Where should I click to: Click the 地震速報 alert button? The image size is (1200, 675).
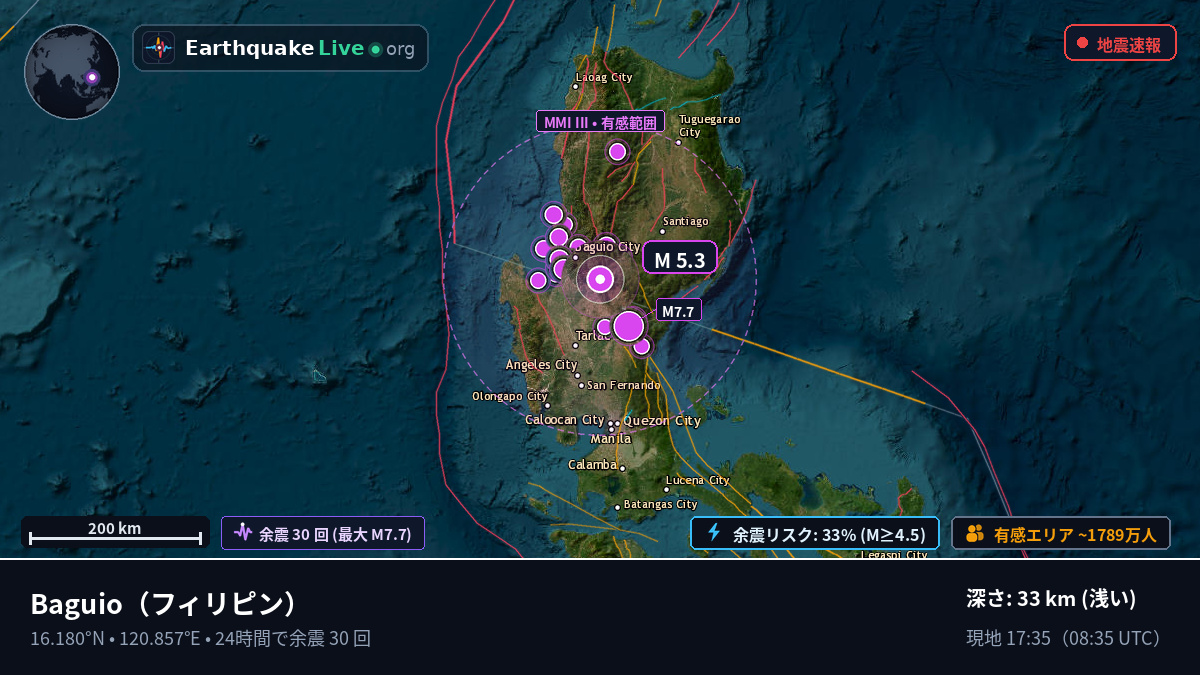point(1120,43)
